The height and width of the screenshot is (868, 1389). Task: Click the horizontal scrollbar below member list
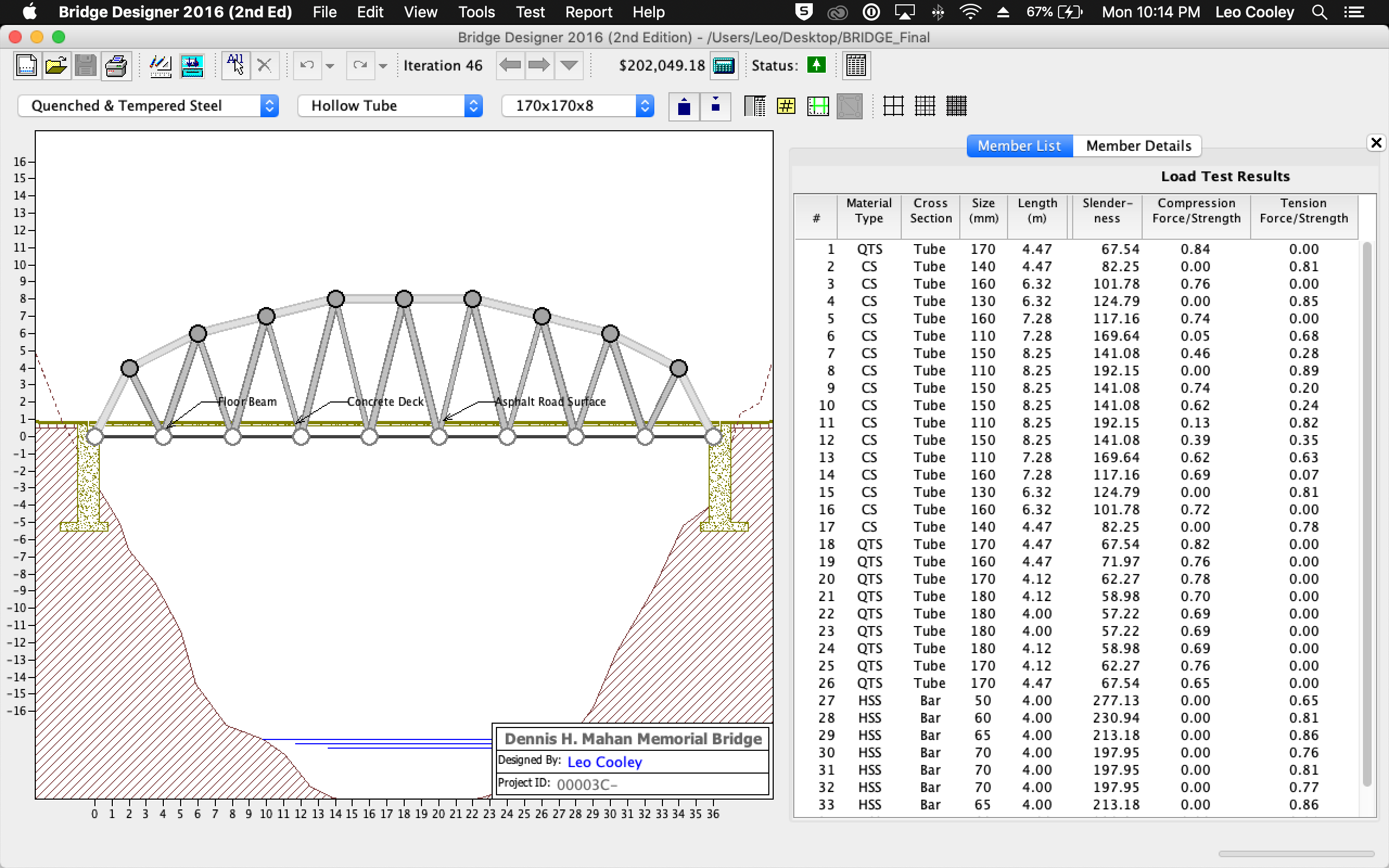(x=1296, y=854)
